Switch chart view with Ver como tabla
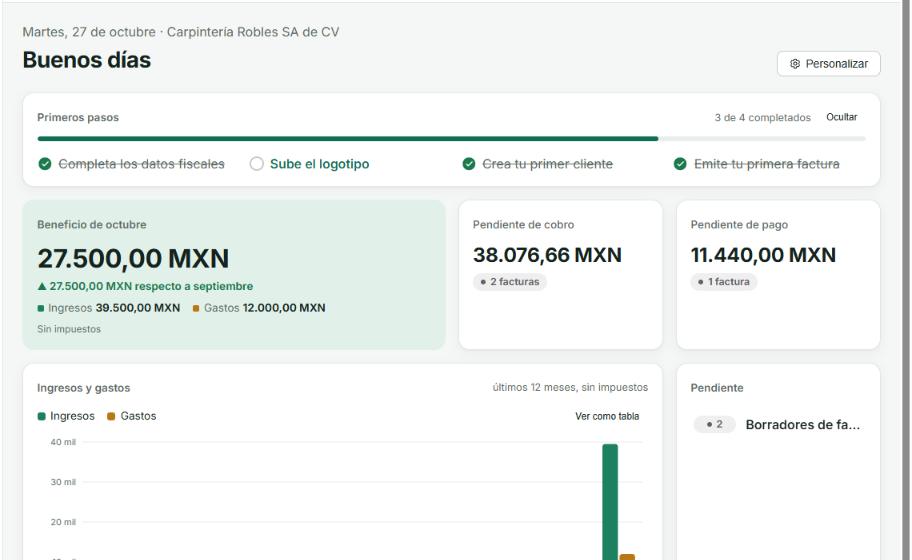This screenshot has height=560, width=912. pyautogui.click(x=607, y=416)
